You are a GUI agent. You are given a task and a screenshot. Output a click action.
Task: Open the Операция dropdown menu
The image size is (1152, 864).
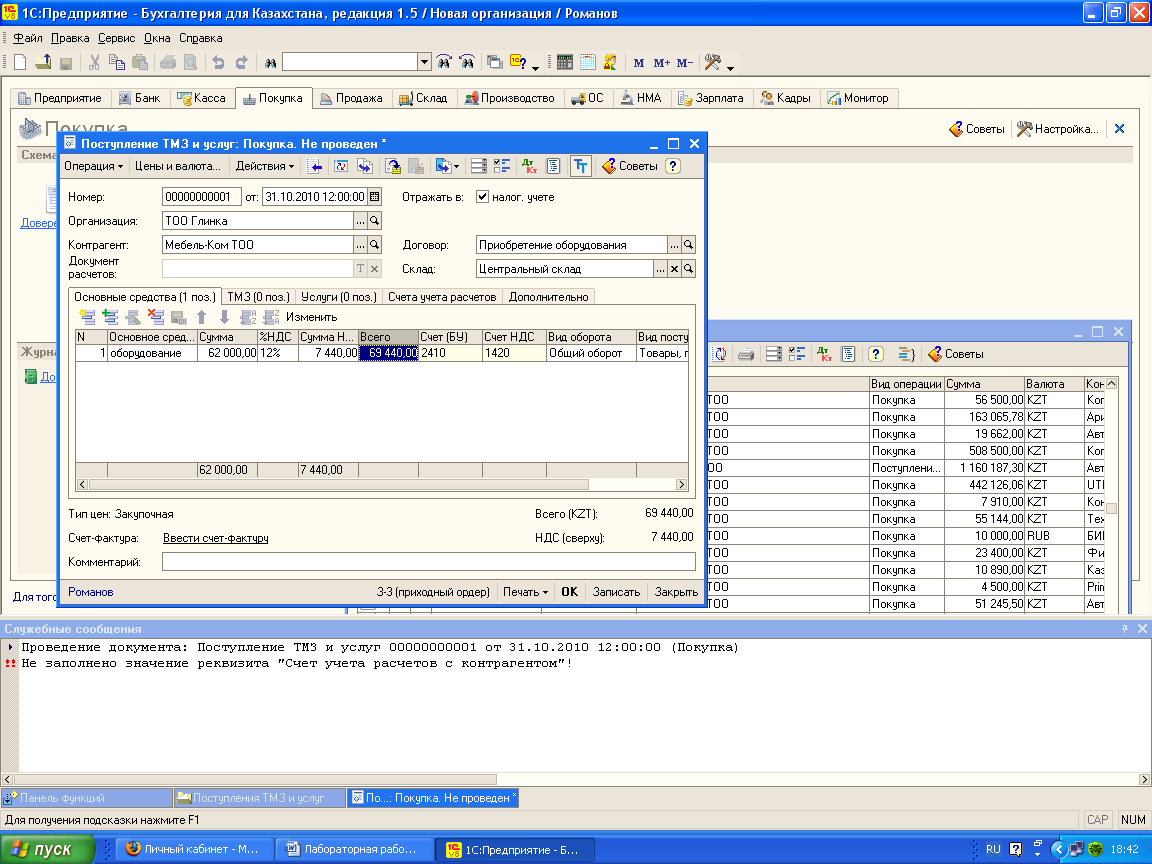93,166
